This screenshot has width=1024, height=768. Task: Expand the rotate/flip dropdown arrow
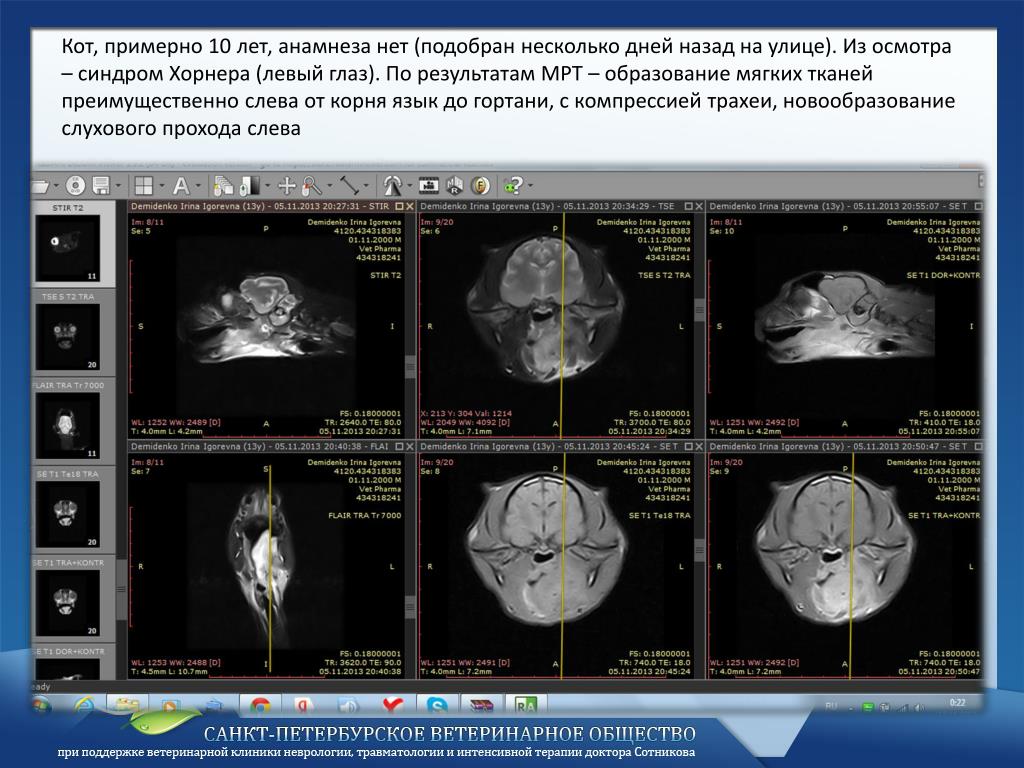[x=409, y=186]
